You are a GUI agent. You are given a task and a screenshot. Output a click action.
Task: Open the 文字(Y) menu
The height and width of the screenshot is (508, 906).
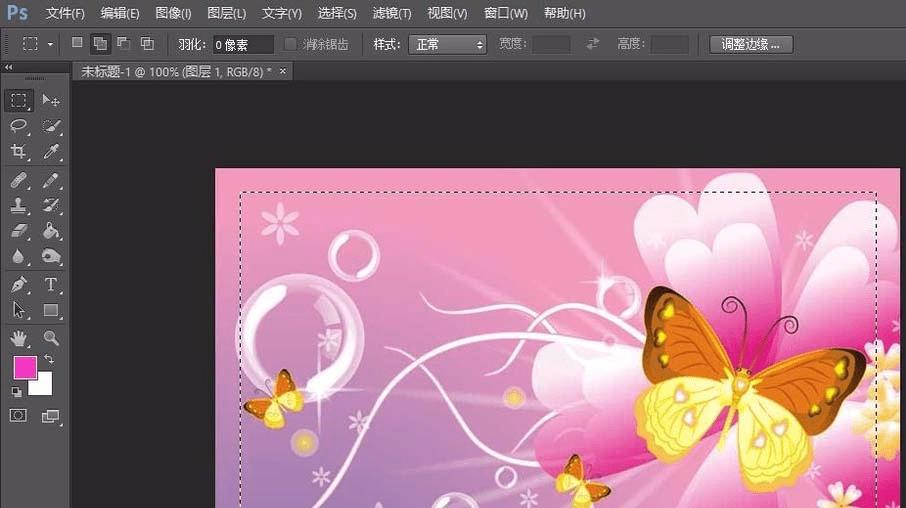click(x=281, y=13)
